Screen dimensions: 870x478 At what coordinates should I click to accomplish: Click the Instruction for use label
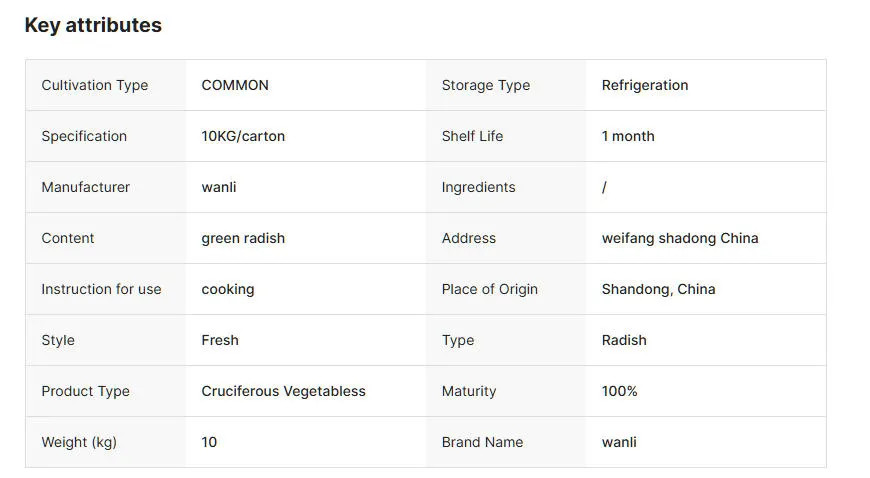point(101,289)
